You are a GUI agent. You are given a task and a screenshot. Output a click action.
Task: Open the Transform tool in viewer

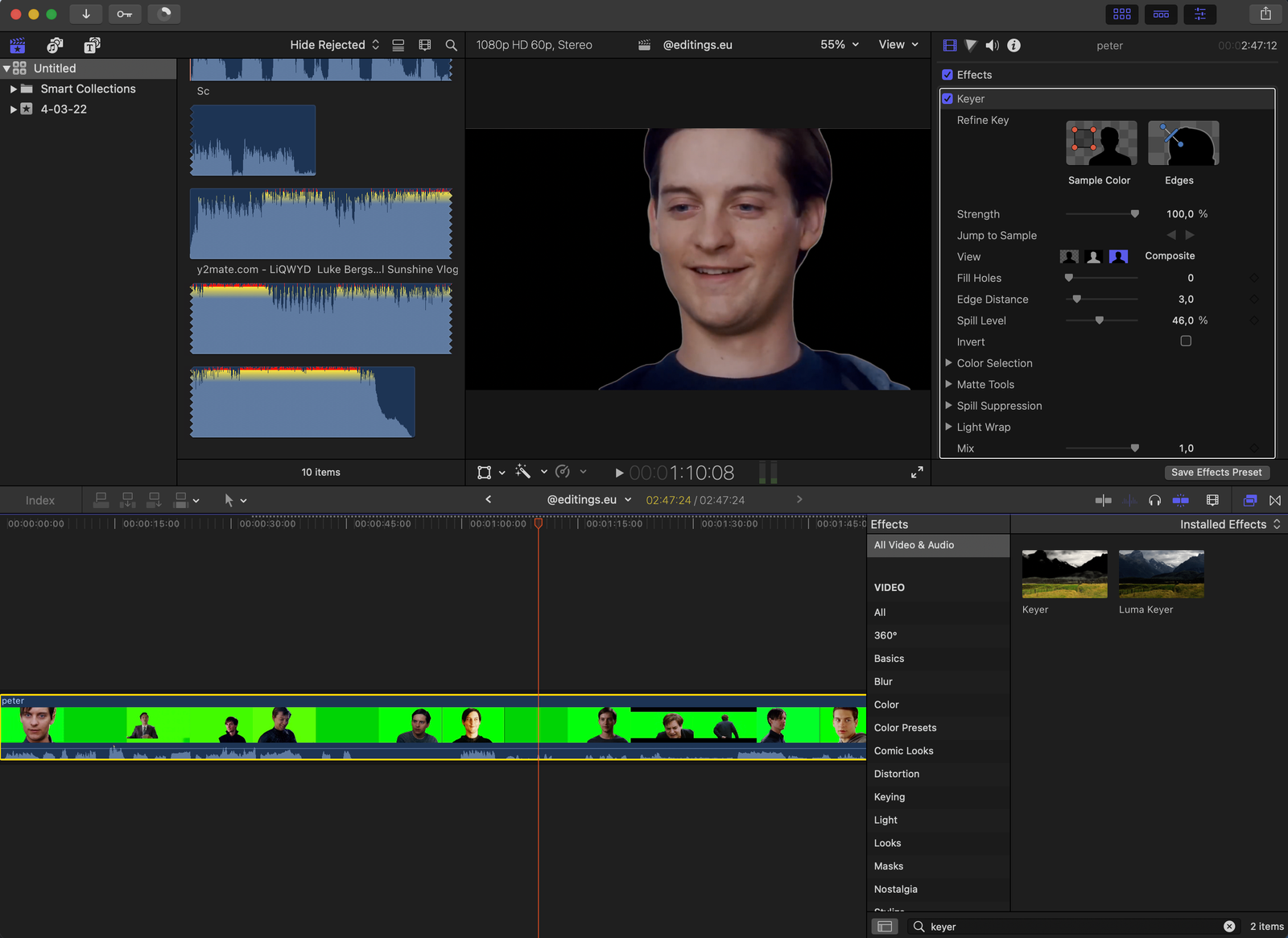coord(484,473)
